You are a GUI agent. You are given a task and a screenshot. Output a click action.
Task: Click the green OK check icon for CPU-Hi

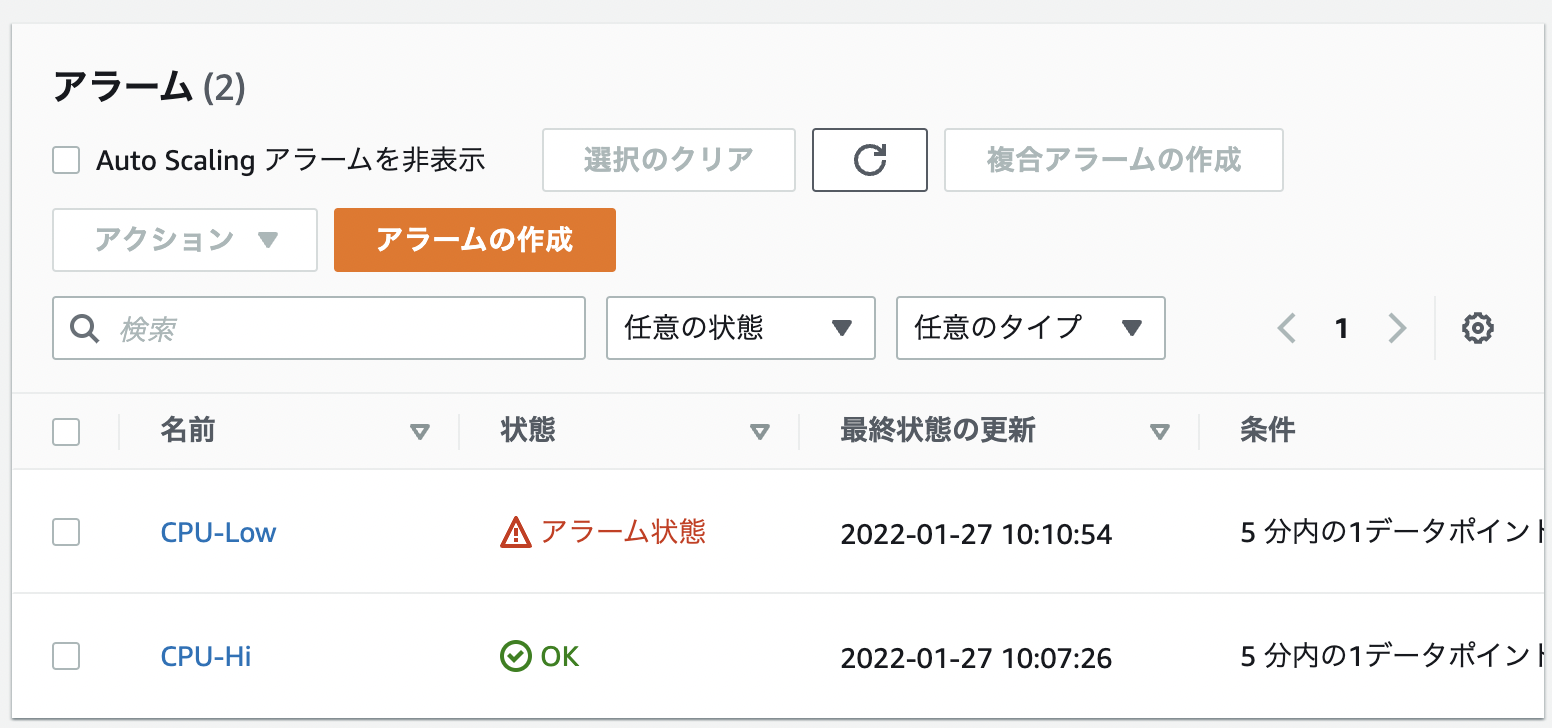point(513,656)
